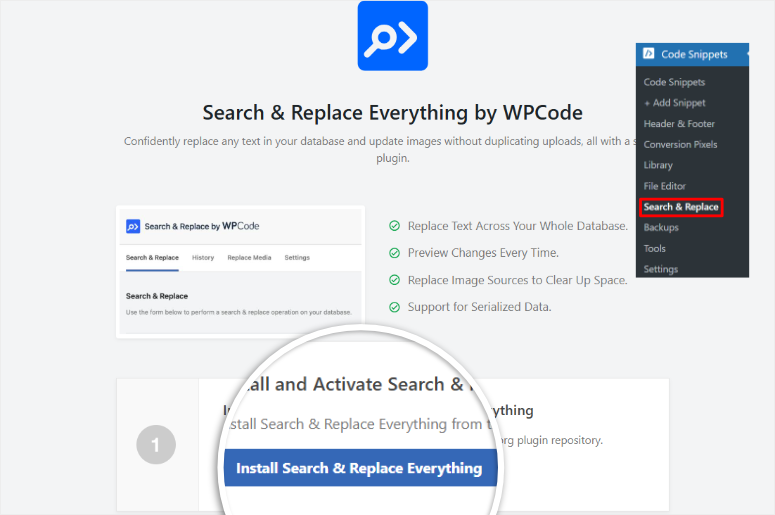Click Code Snippets top-level sidebar header
Screen dimensions: 775x515
tap(692, 54)
